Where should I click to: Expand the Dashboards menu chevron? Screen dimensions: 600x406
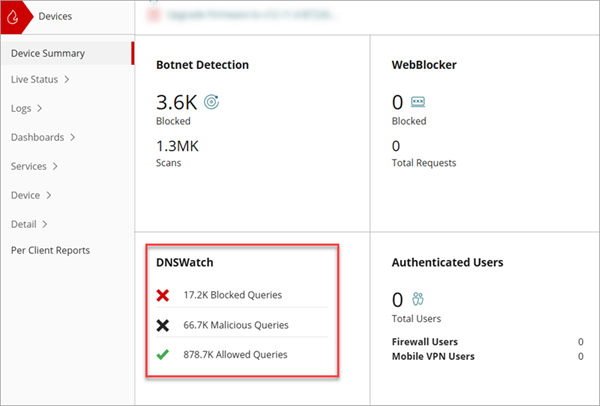click(x=72, y=137)
